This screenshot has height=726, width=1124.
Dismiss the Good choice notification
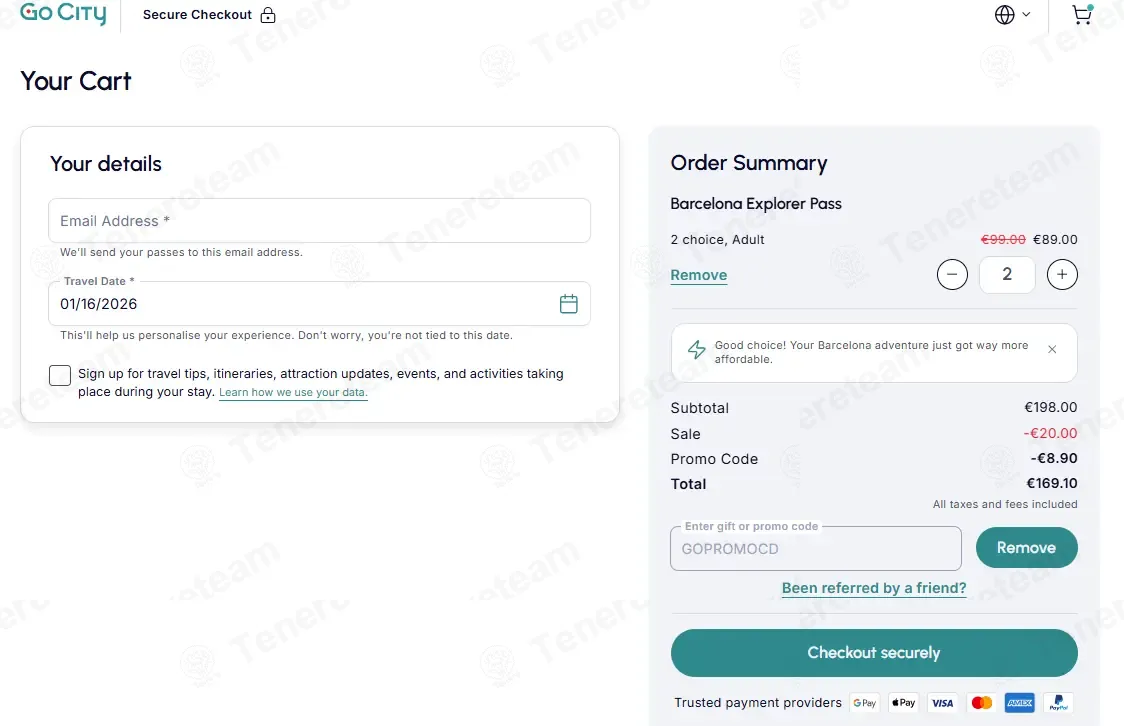(x=1052, y=350)
